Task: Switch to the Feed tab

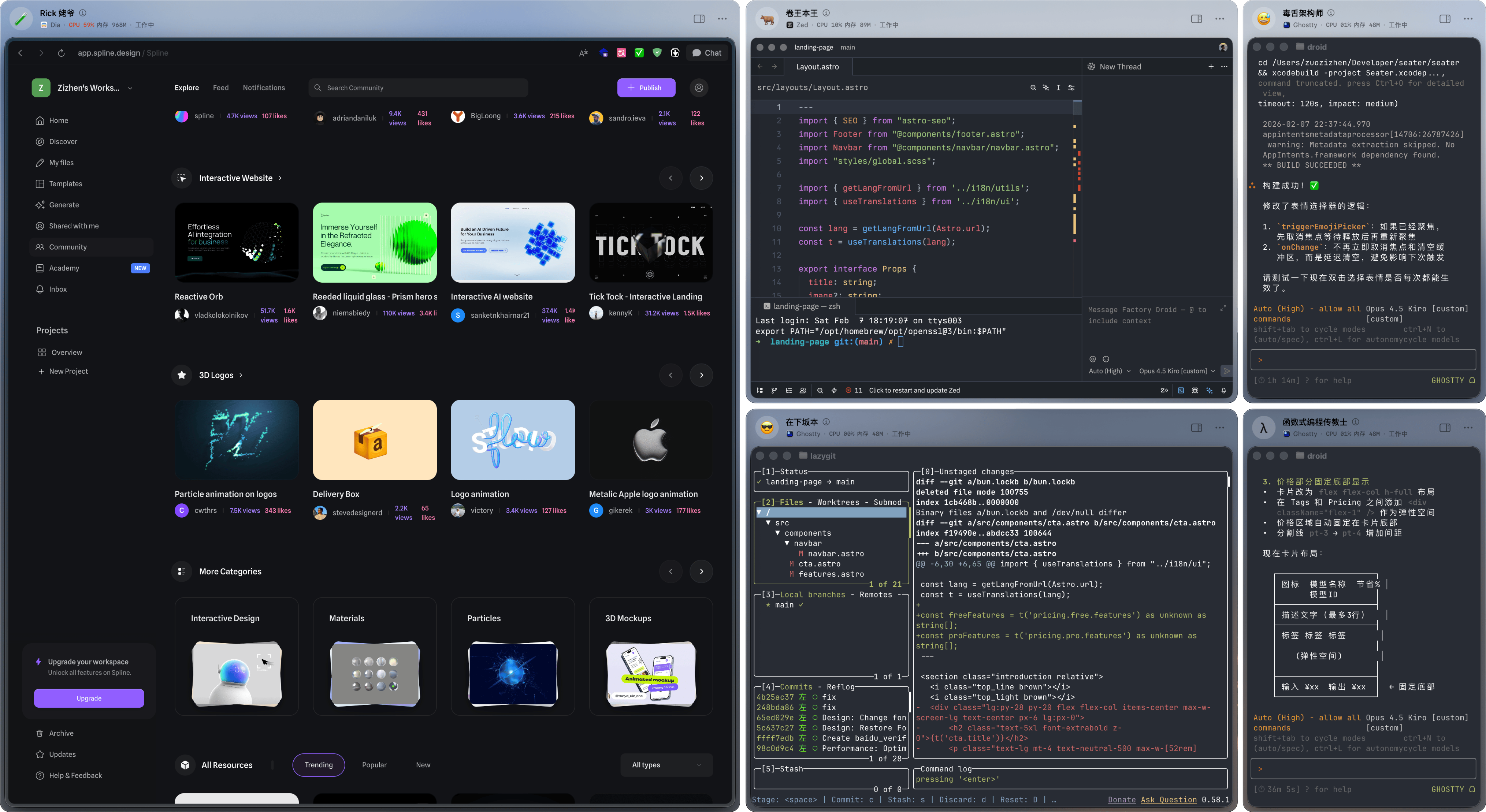Action: click(x=220, y=87)
